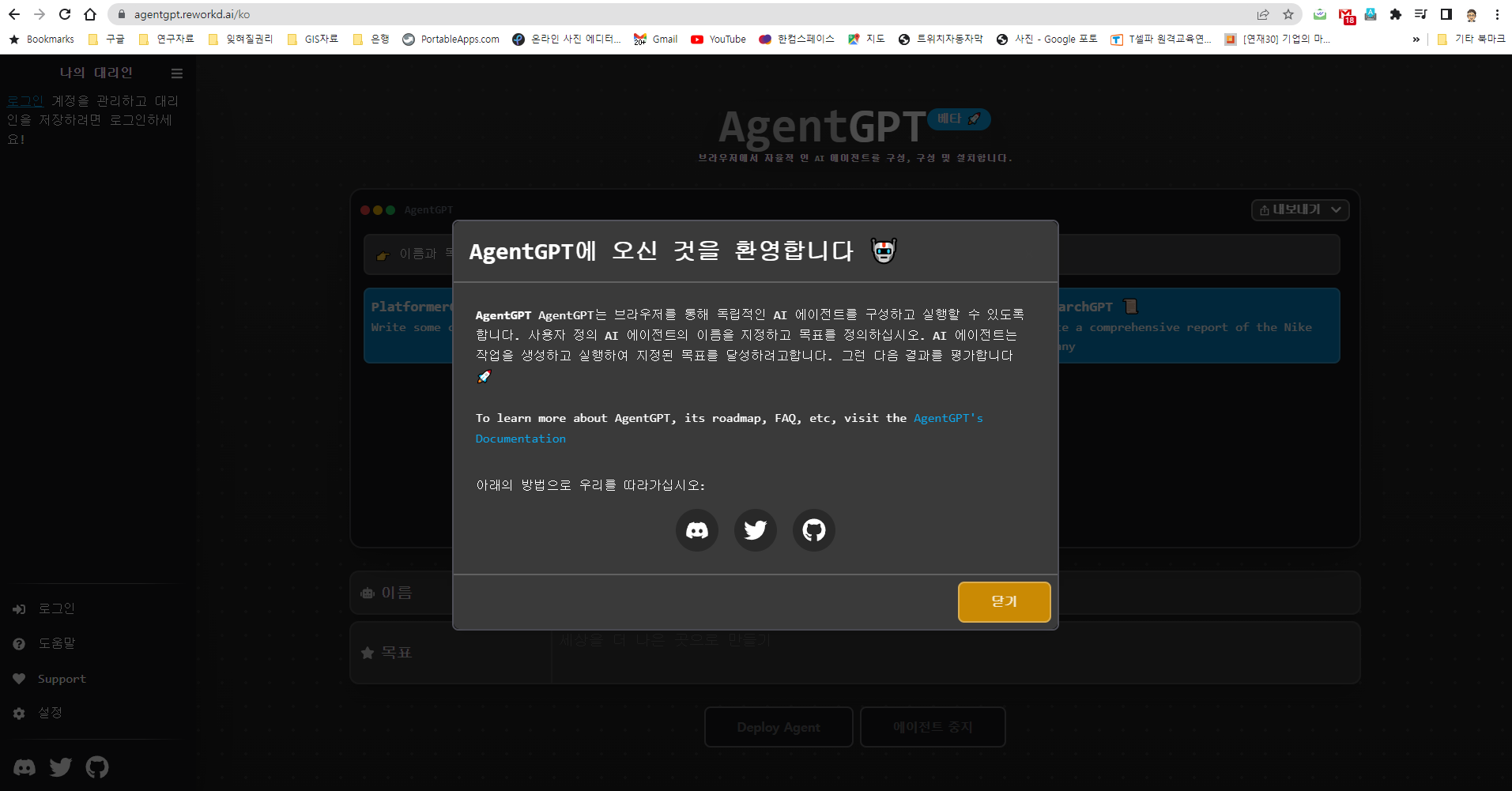Click the 베타 badge next to AgentGPT
The image size is (1512, 791).
(x=959, y=119)
